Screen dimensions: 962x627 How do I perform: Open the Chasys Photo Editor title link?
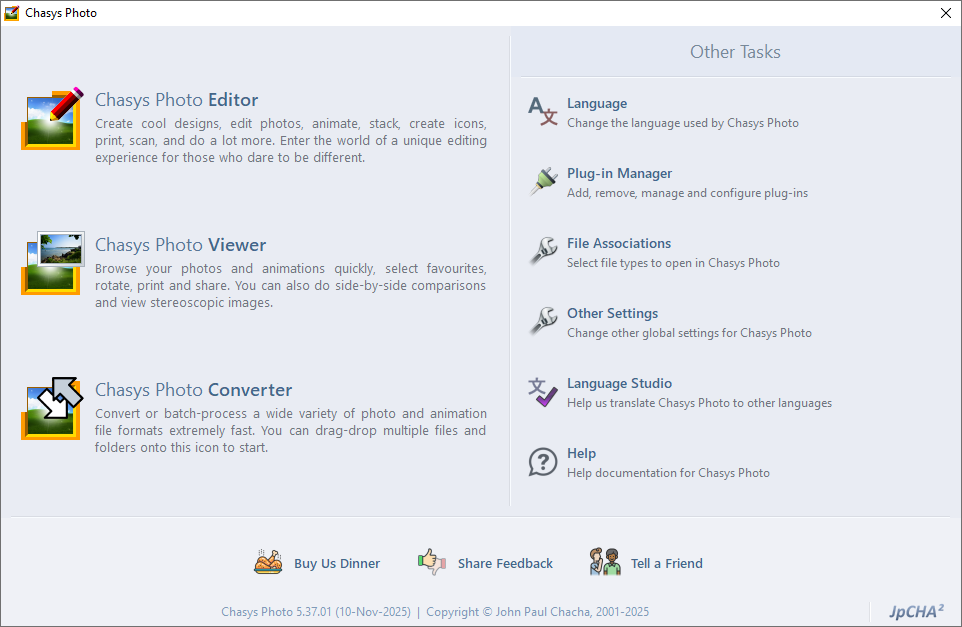click(176, 100)
